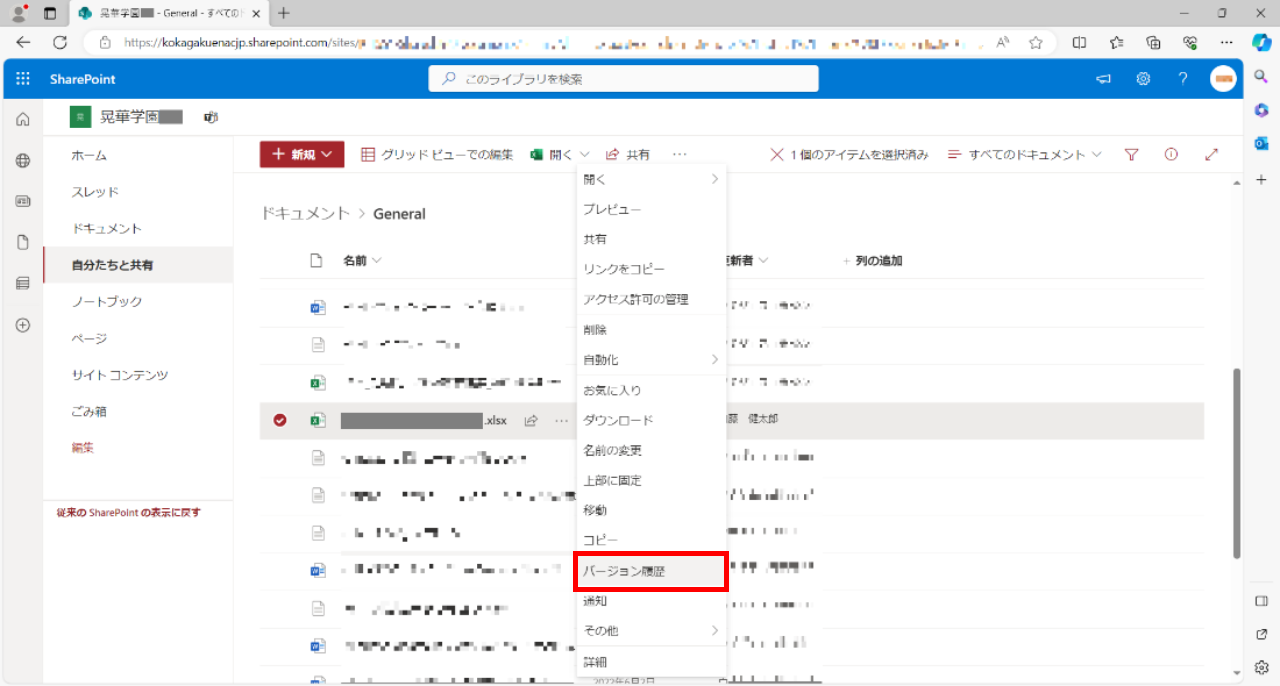Click the globe icon in left rail
1280x686 pixels.
(23, 160)
